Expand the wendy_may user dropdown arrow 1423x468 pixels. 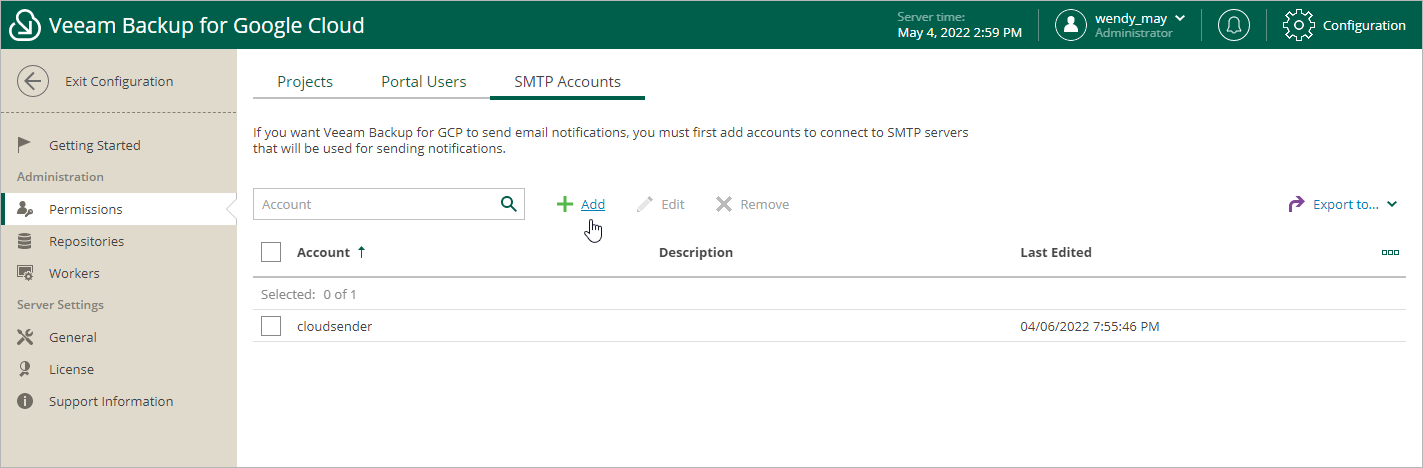[1180, 18]
